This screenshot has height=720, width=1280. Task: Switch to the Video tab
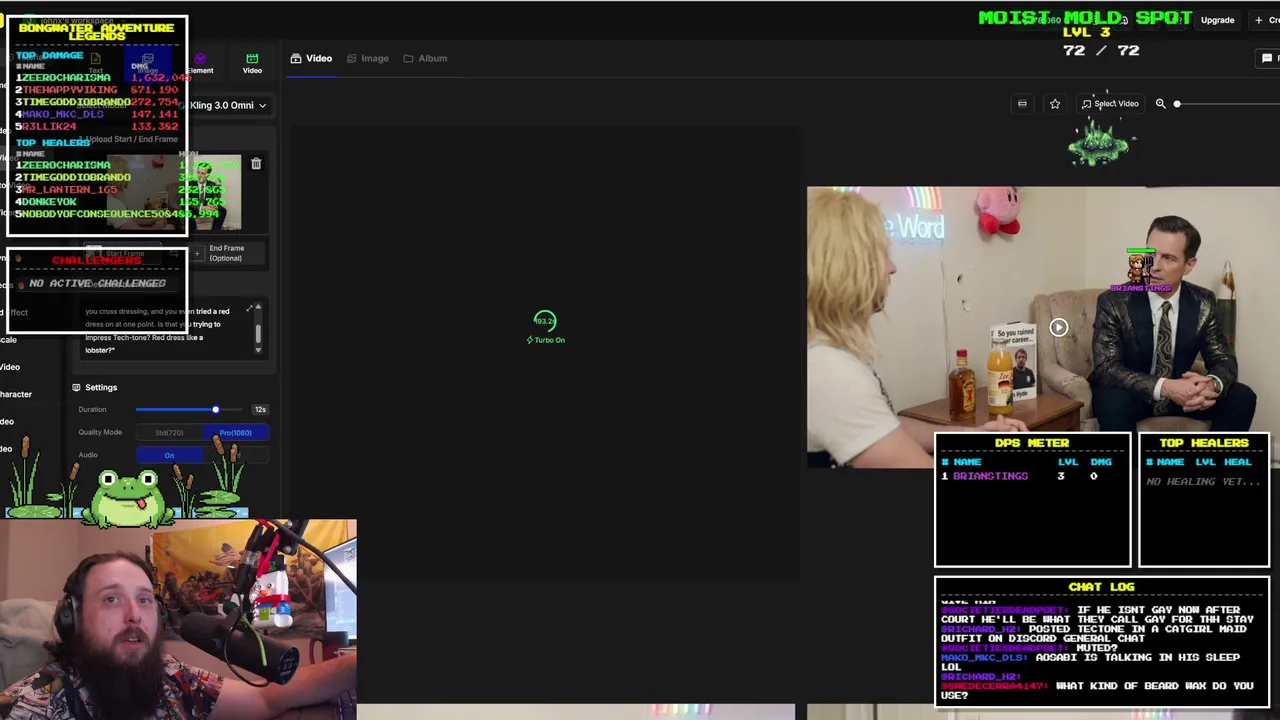[x=311, y=58]
